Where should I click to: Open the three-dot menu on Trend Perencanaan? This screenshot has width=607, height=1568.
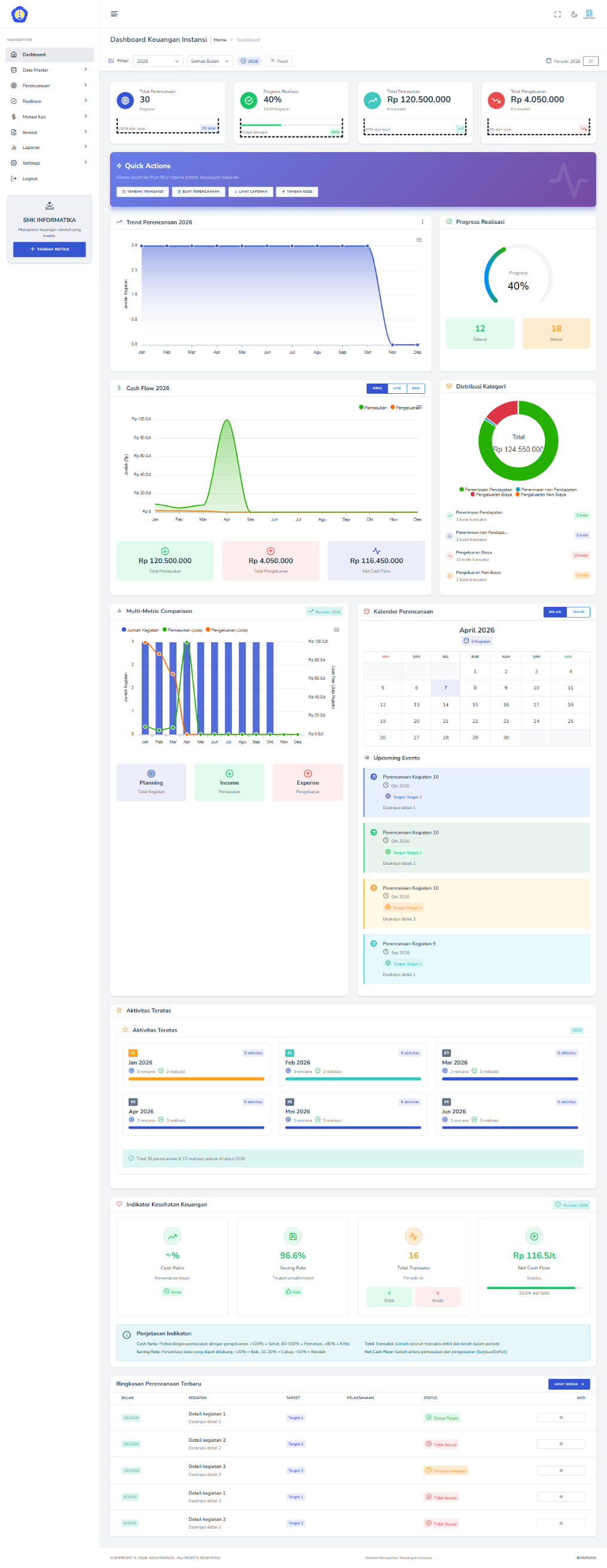[x=422, y=222]
